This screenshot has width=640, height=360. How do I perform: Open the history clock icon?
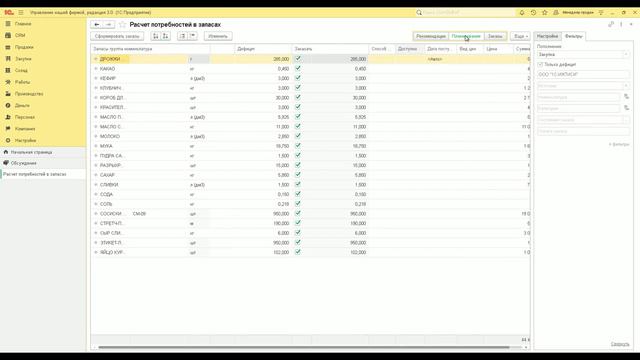tap(533, 13)
